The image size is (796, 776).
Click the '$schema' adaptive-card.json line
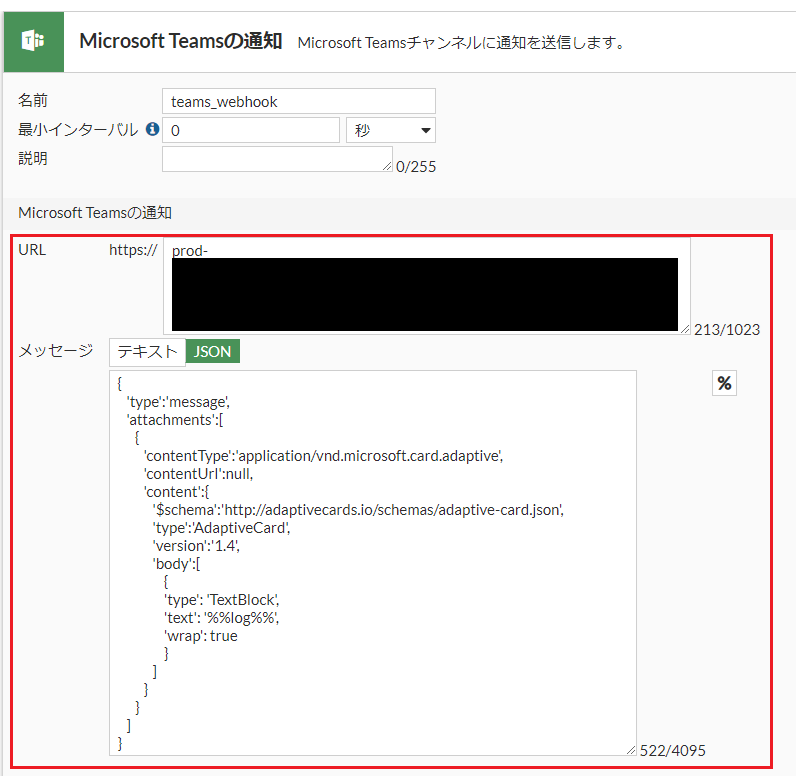[x=358, y=510]
